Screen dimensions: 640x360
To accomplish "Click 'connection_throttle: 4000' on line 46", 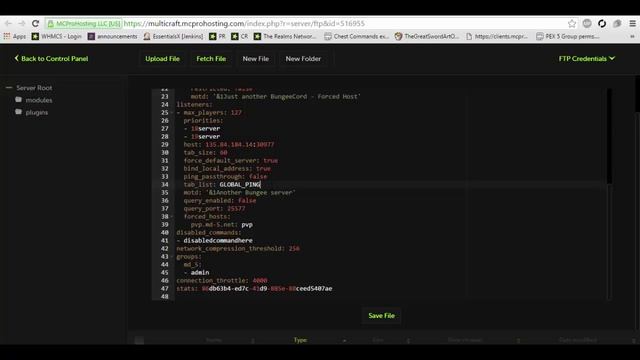I will (x=222, y=281).
